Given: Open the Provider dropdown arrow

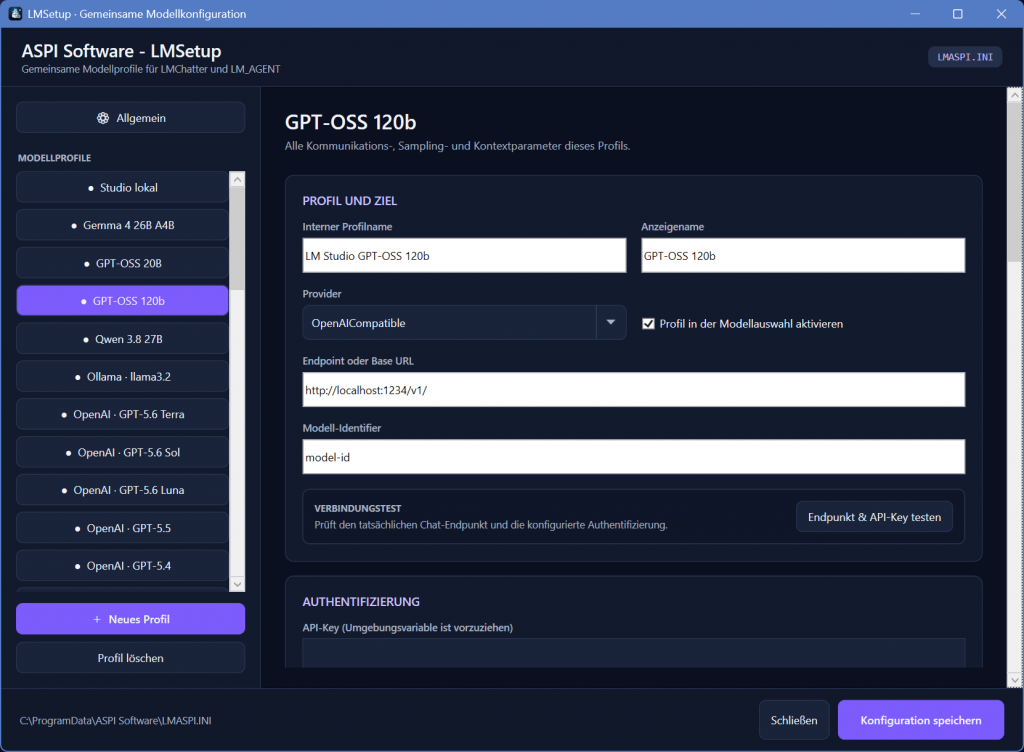Looking at the screenshot, I should coord(611,322).
